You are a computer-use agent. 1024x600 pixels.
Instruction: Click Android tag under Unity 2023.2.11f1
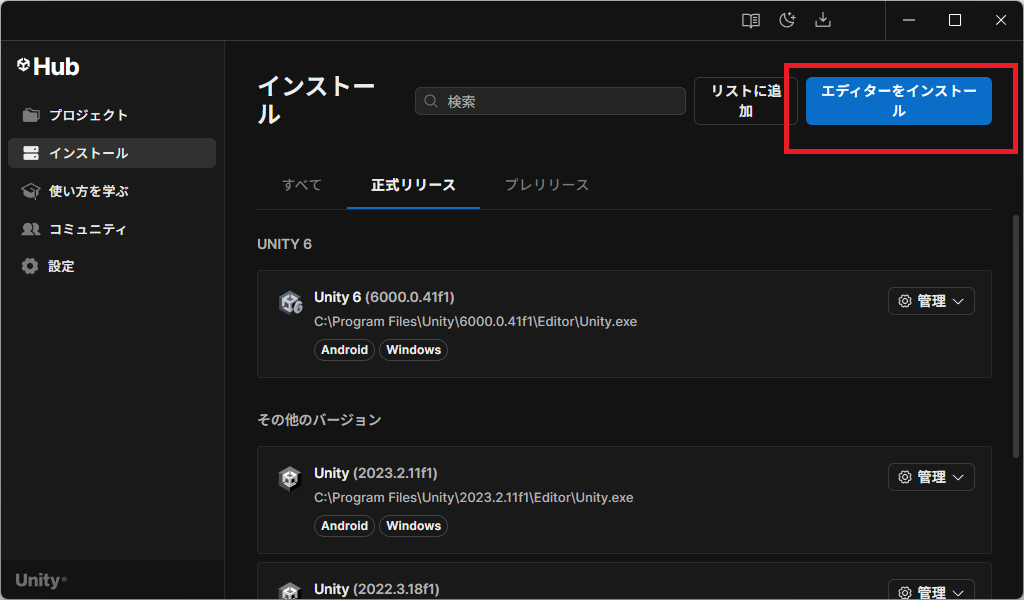tap(344, 526)
